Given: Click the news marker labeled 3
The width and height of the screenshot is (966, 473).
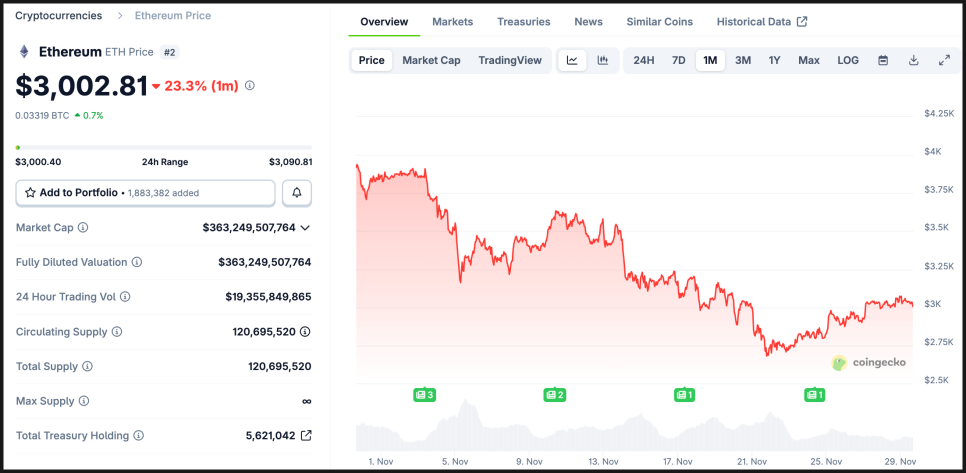Looking at the screenshot, I should (x=424, y=395).
